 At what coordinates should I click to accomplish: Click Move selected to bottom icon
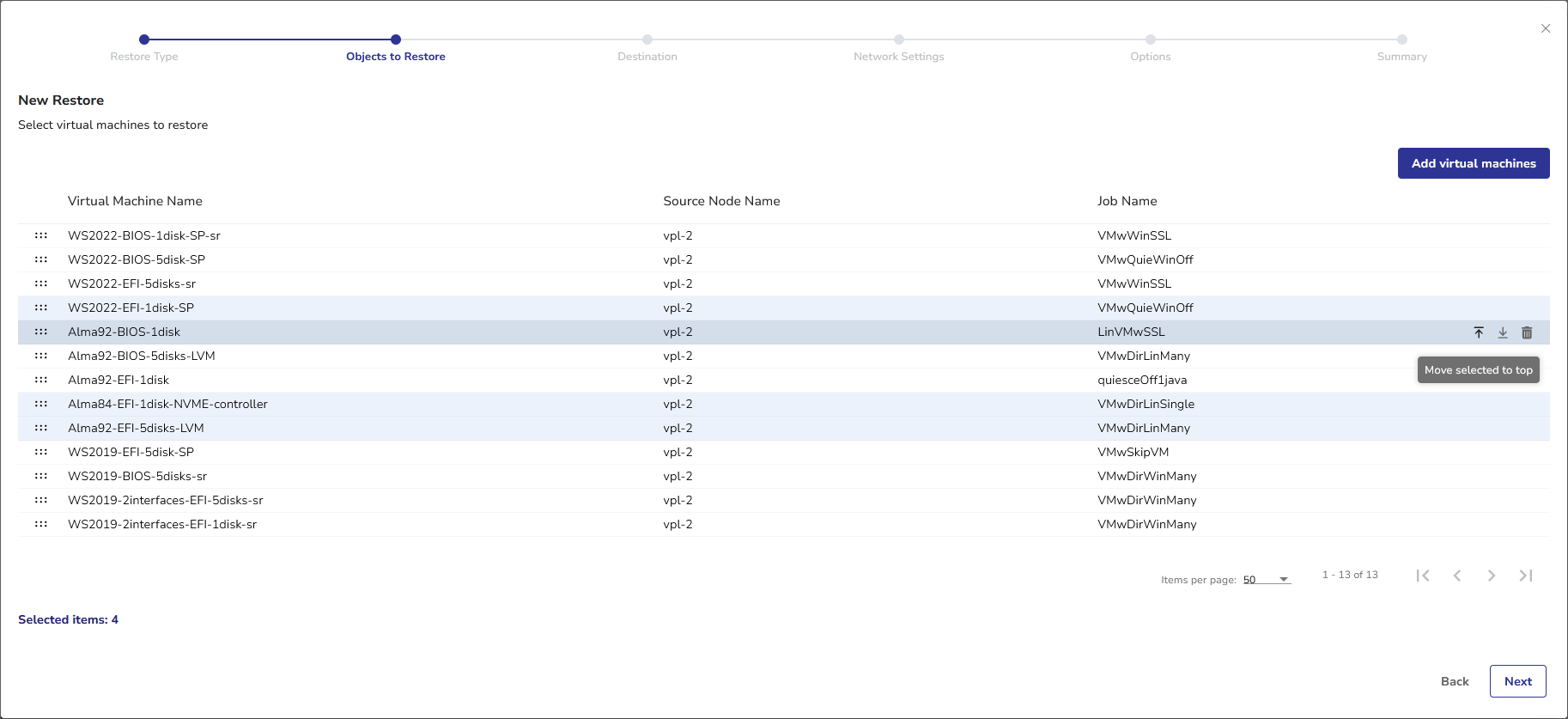[1503, 332]
